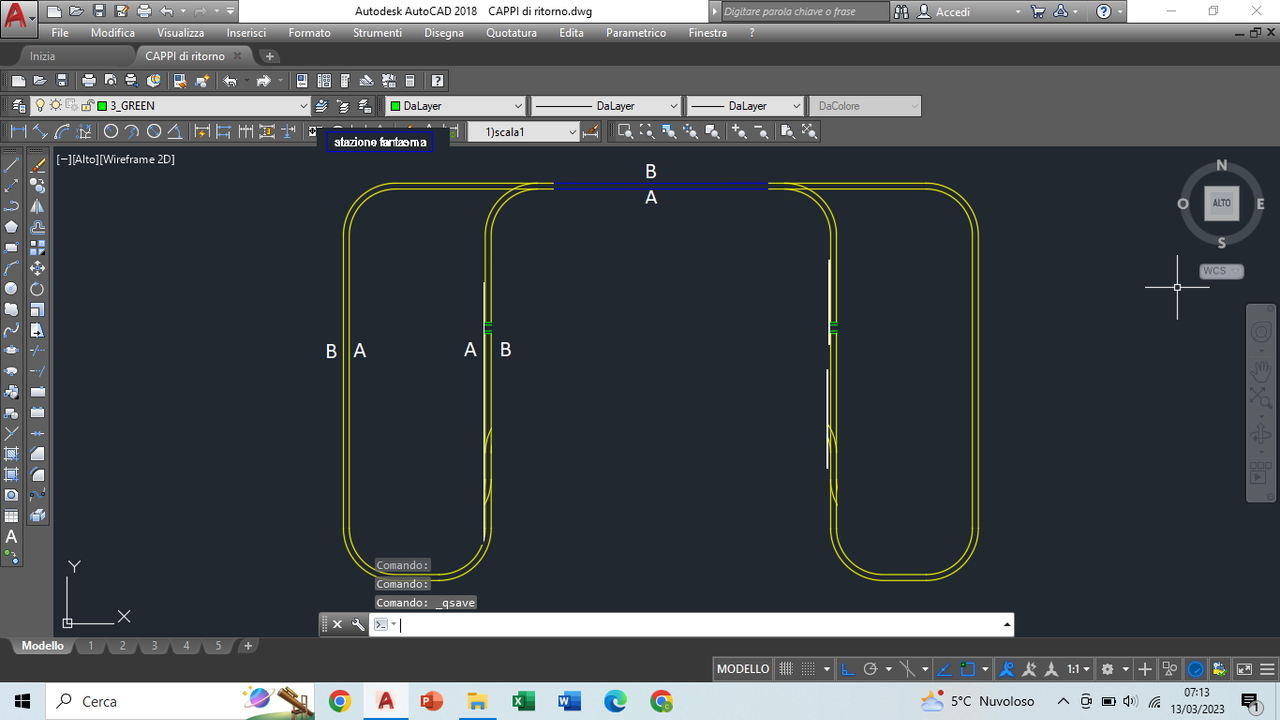The width and height of the screenshot is (1280, 720).
Task: Click the Save icon in Standard toolbar
Action: pos(62,81)
